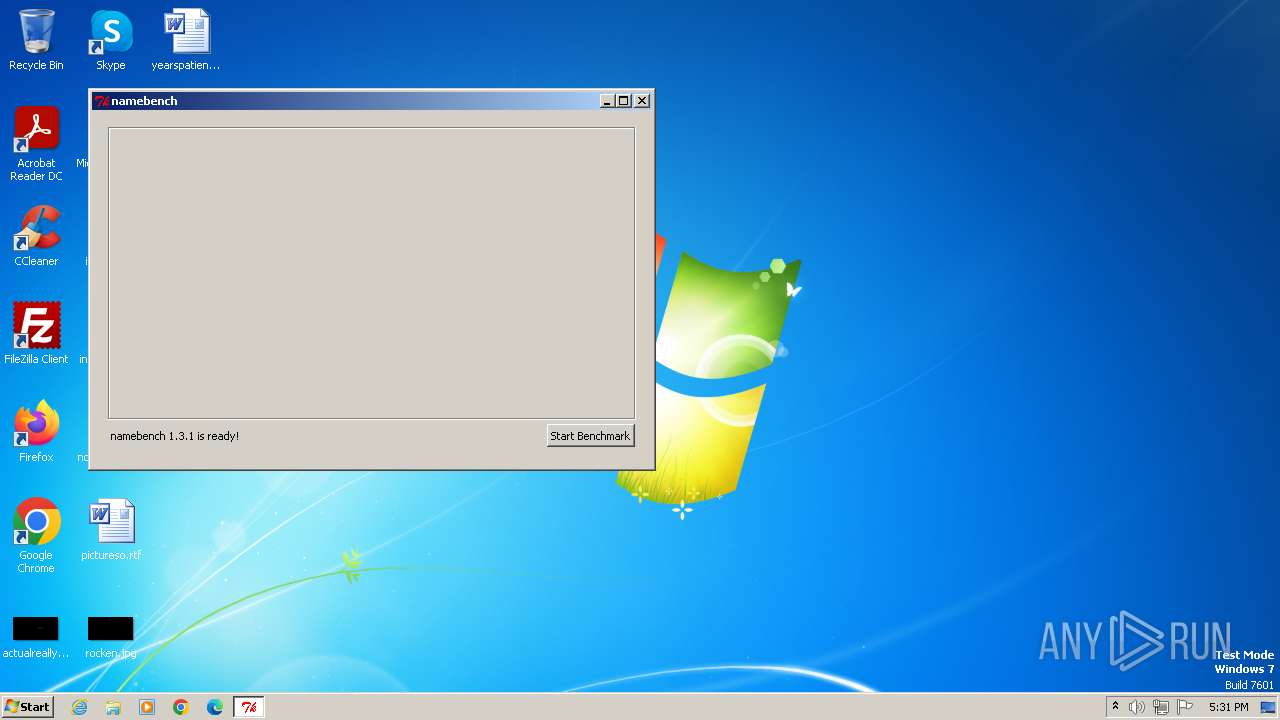The height and width of the screenshot is (720, 1280).
Task: Switch to the namebench taskbar button
Action: 249,707
